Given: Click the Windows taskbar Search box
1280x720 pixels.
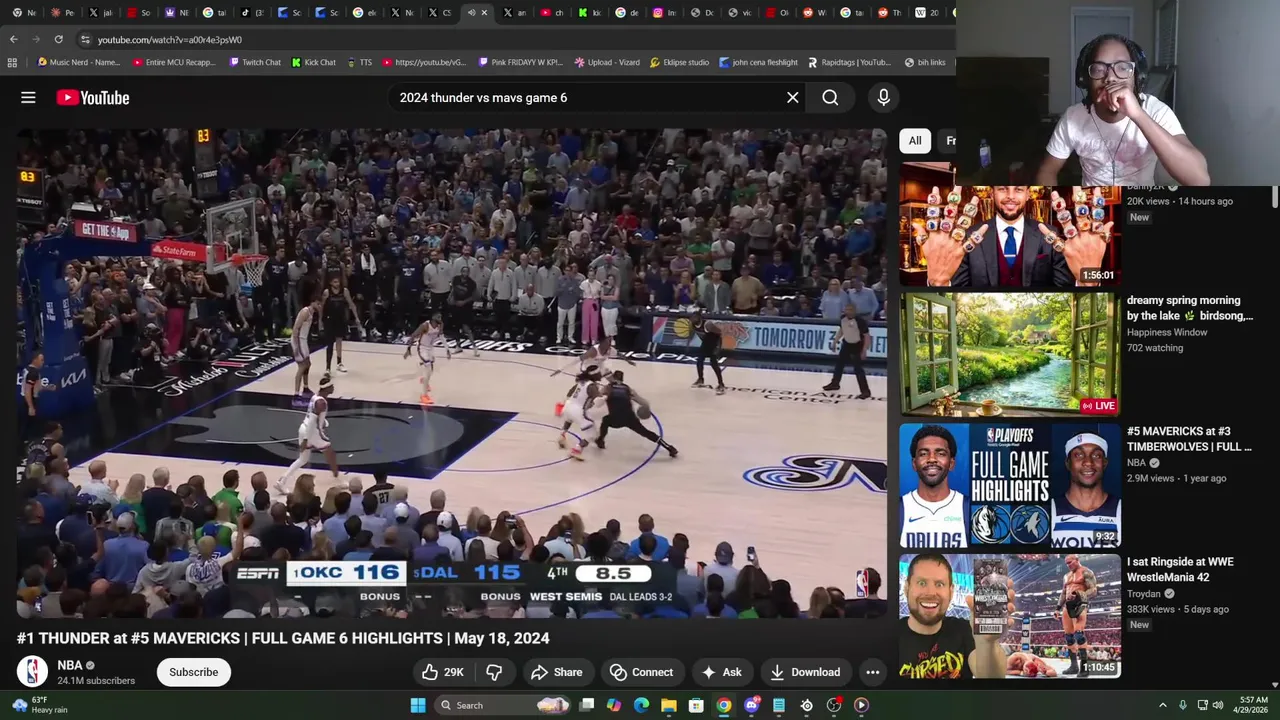Looking at the screenshot, I should 505,705.
